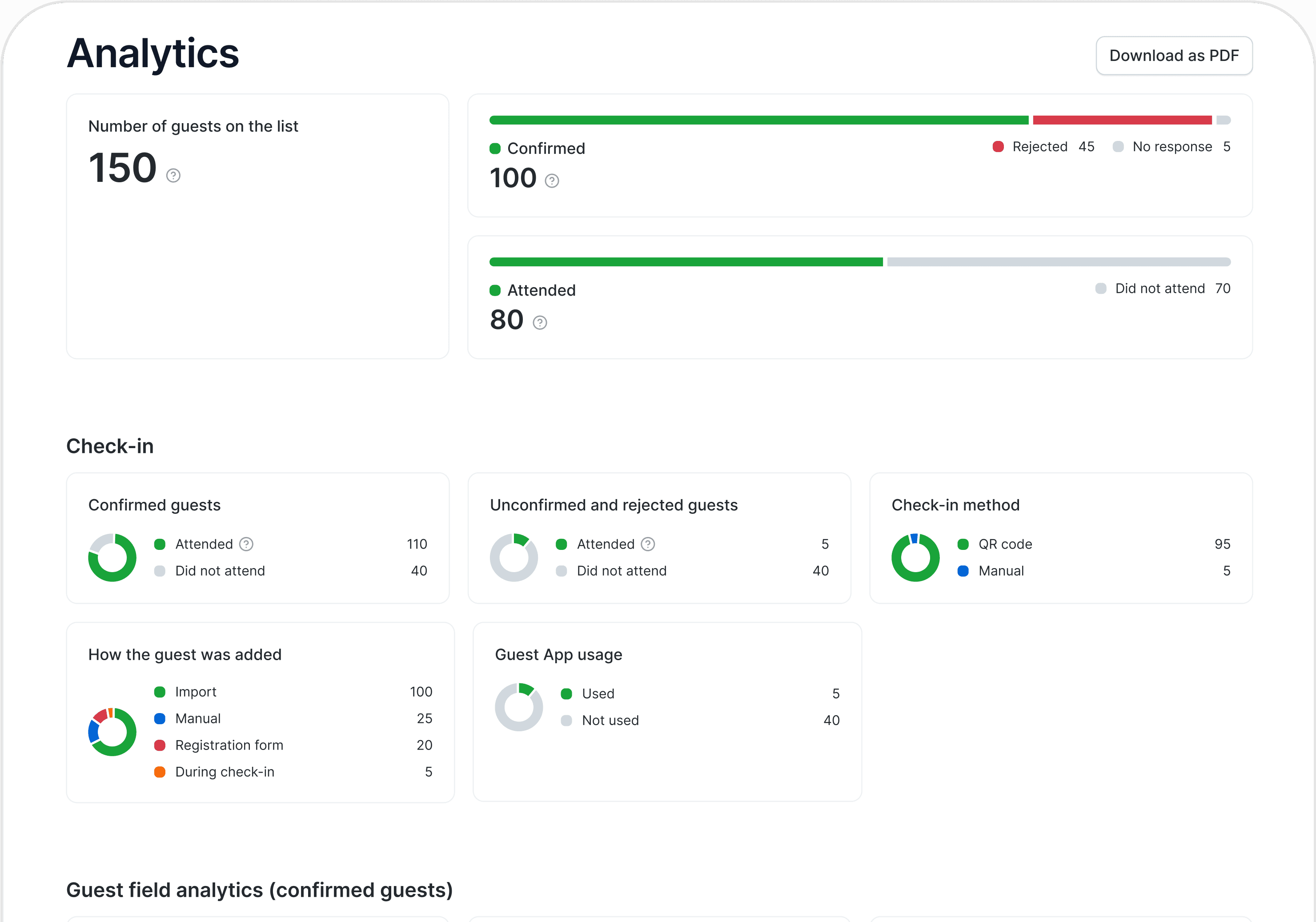1316x922 pixels.
Task: Click help icon for Attended in Confirmed guests
Action: pyautogui.click(x=246, y=544)
